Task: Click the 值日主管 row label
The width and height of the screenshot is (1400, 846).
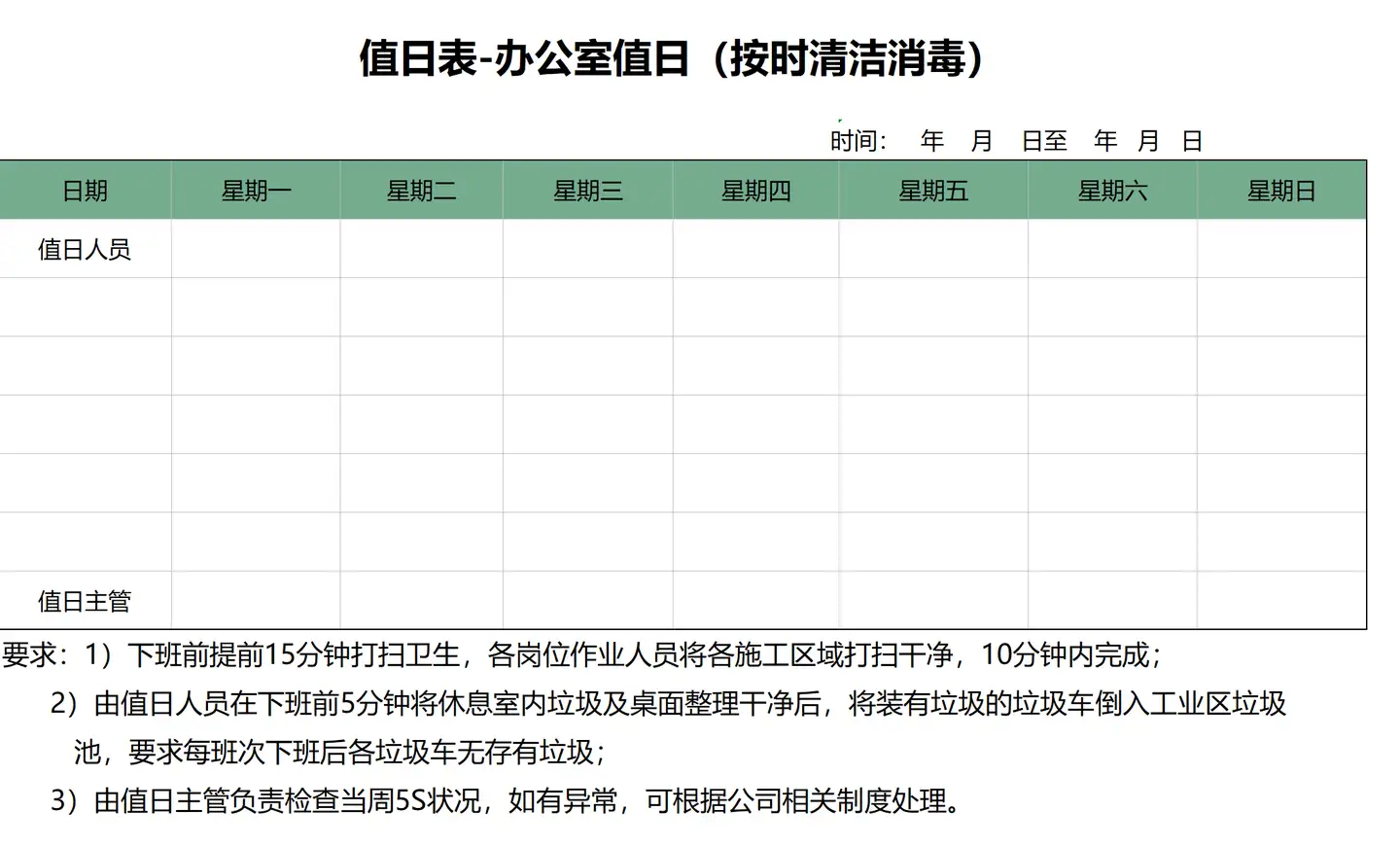Action: [x=85, y=601]
